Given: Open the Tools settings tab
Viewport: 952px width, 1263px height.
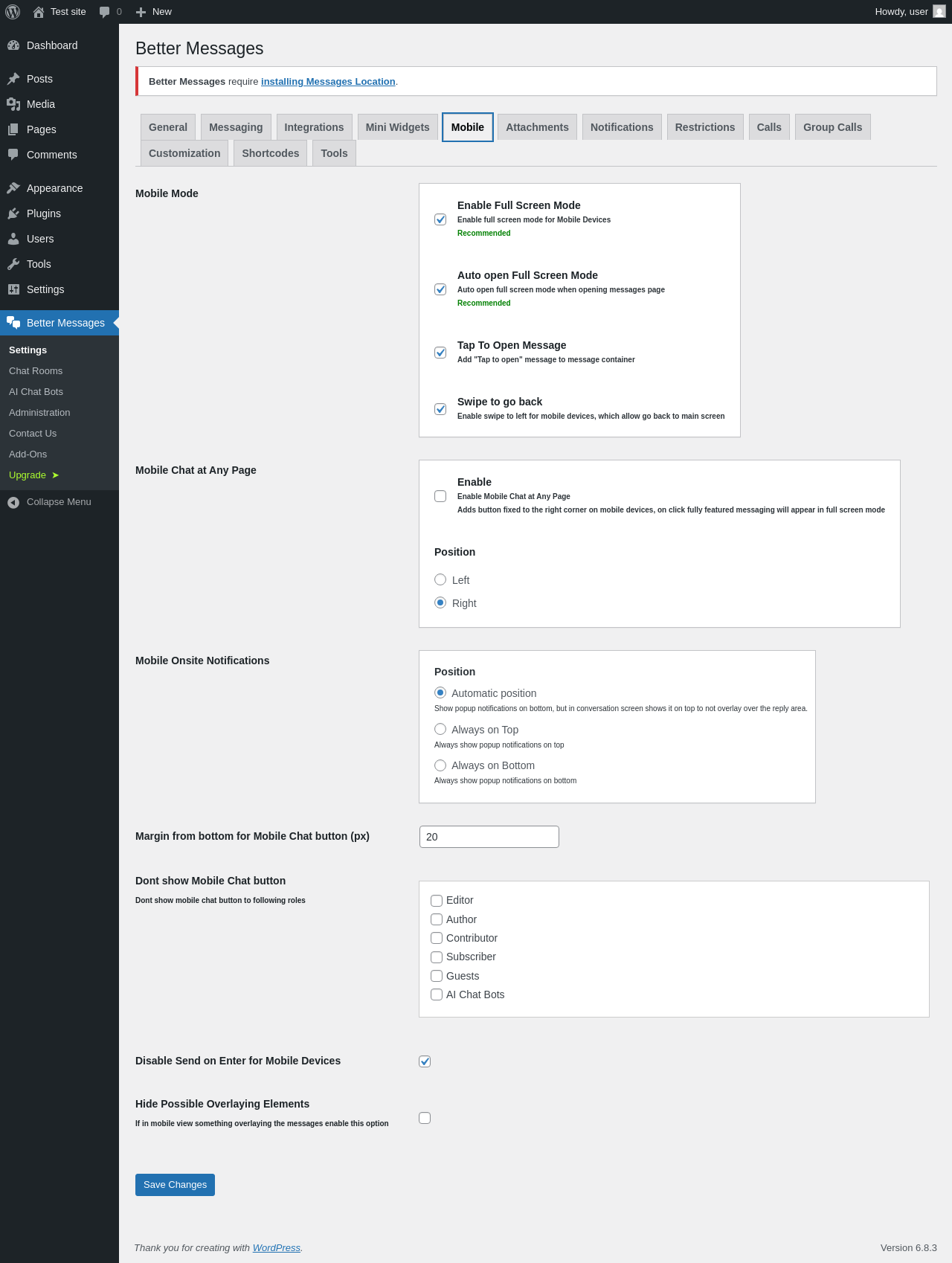Looking at the screenshot, I should pos(334,153).
